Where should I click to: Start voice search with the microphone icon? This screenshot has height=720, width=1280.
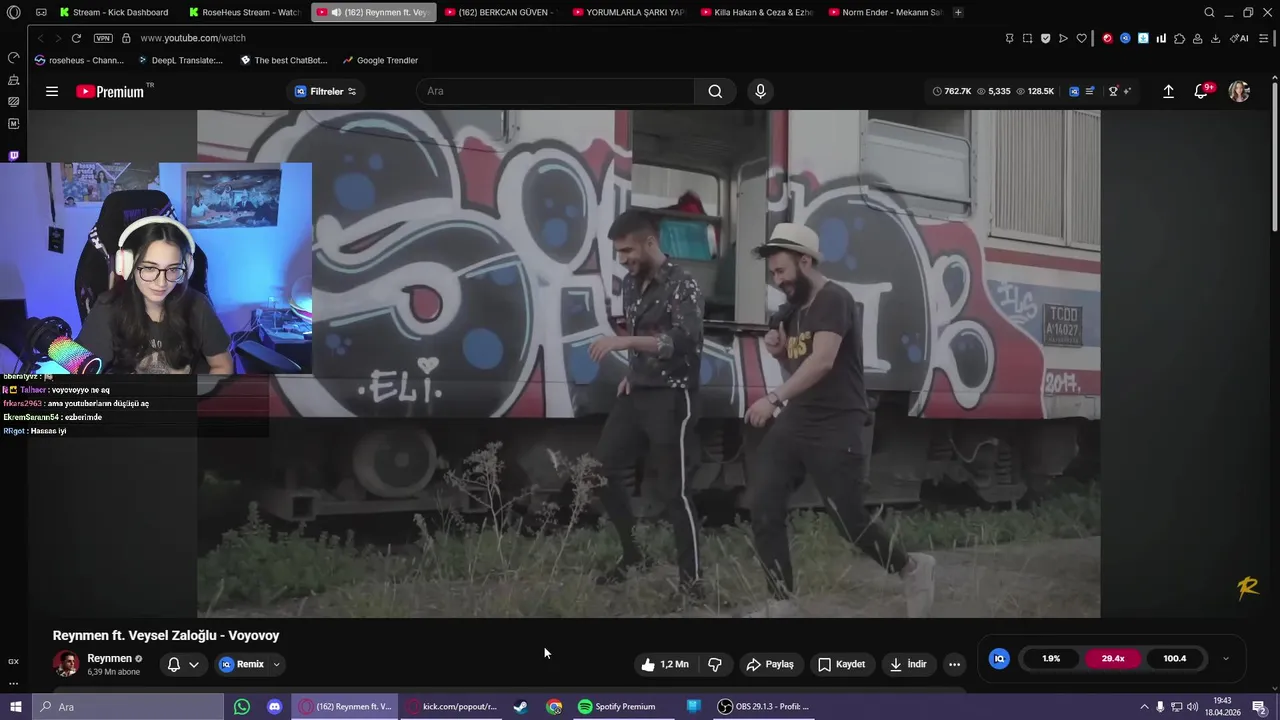tap(761, 91)
